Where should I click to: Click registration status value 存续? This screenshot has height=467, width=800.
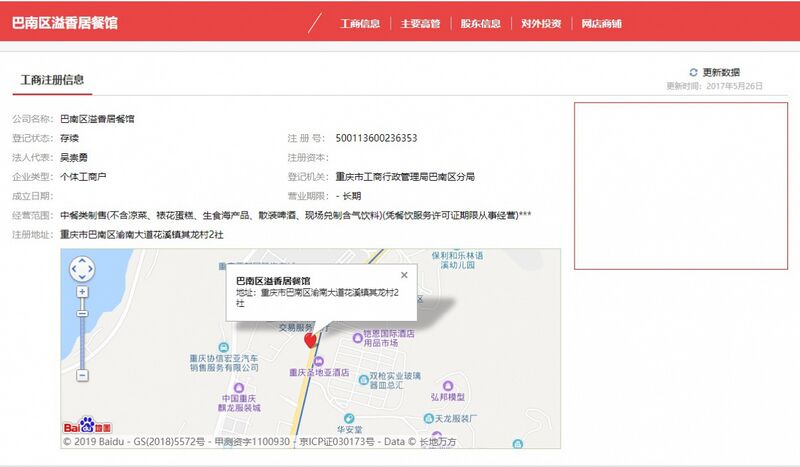[69, 138]
